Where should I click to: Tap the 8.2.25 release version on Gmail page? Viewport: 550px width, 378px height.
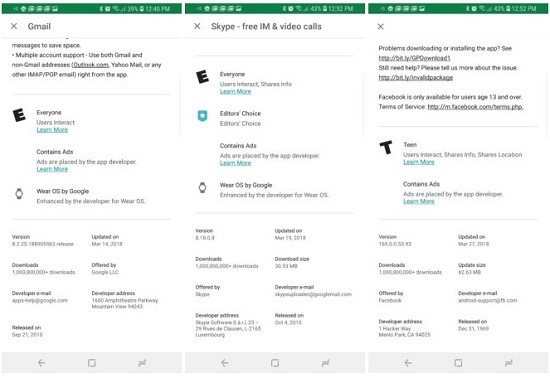click(x=43, y=244)
